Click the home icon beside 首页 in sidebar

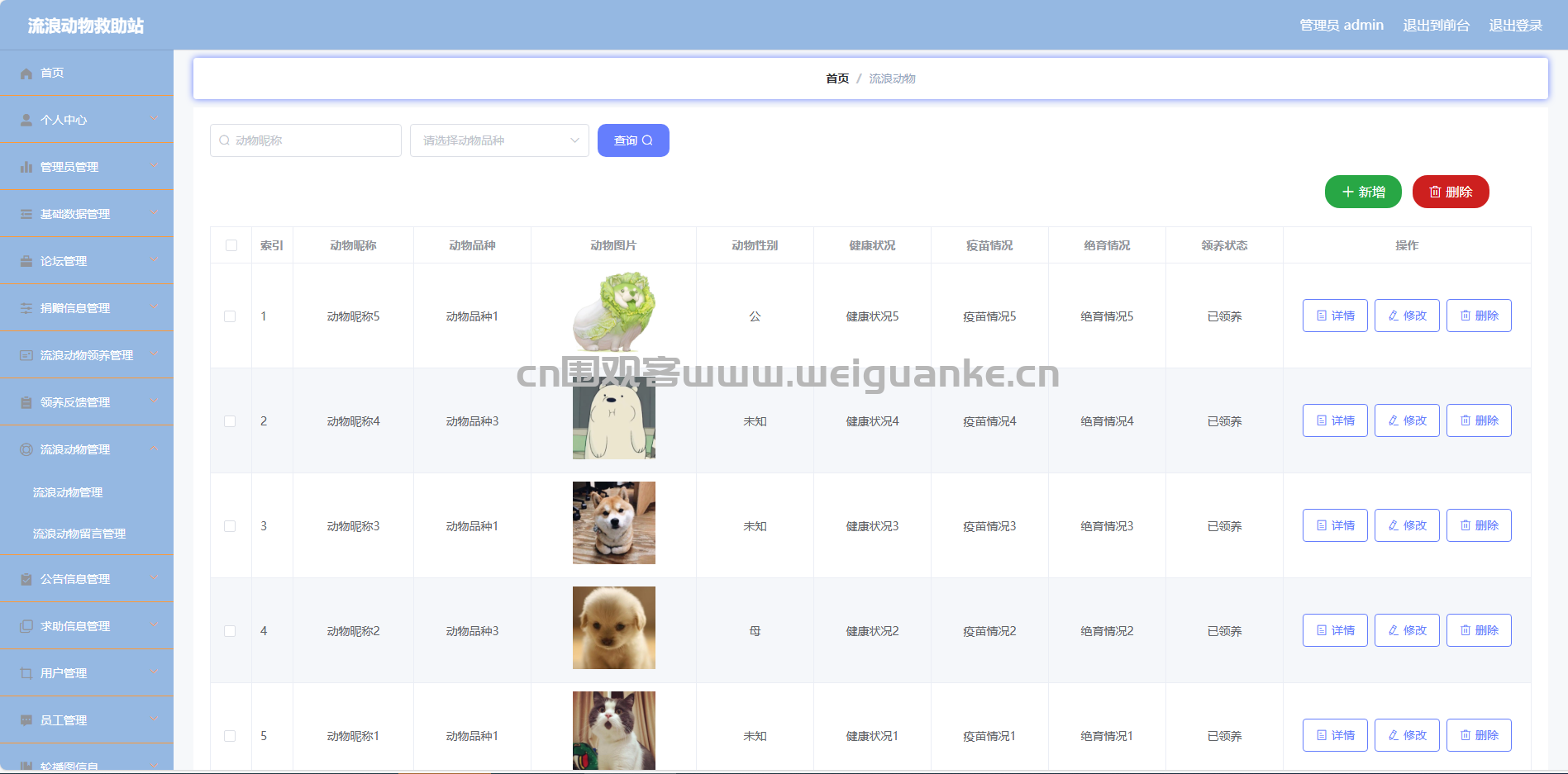coord(26,74)
